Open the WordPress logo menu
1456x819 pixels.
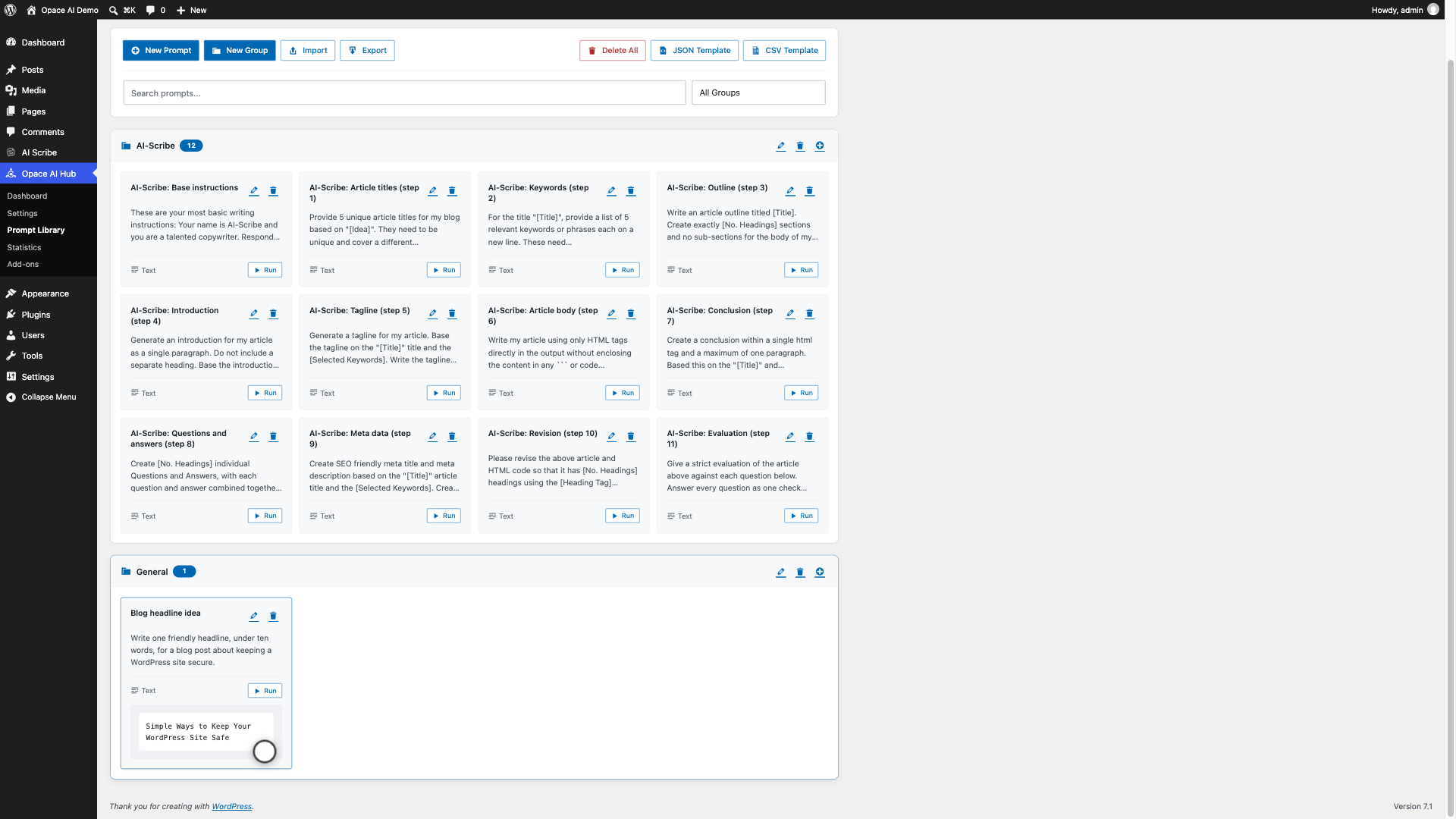pyautogui.click(x=11, y=10)
